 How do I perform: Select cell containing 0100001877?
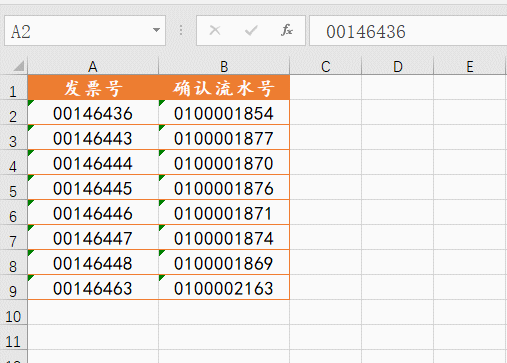(x=224, y=138)
